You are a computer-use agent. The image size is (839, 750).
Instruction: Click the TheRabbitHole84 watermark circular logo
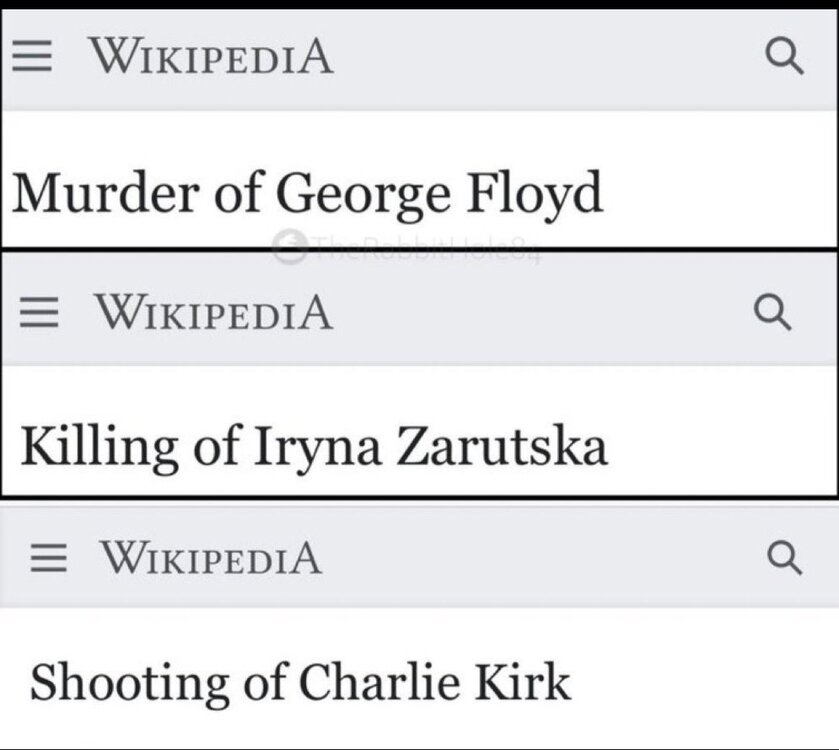pos(289,246)
